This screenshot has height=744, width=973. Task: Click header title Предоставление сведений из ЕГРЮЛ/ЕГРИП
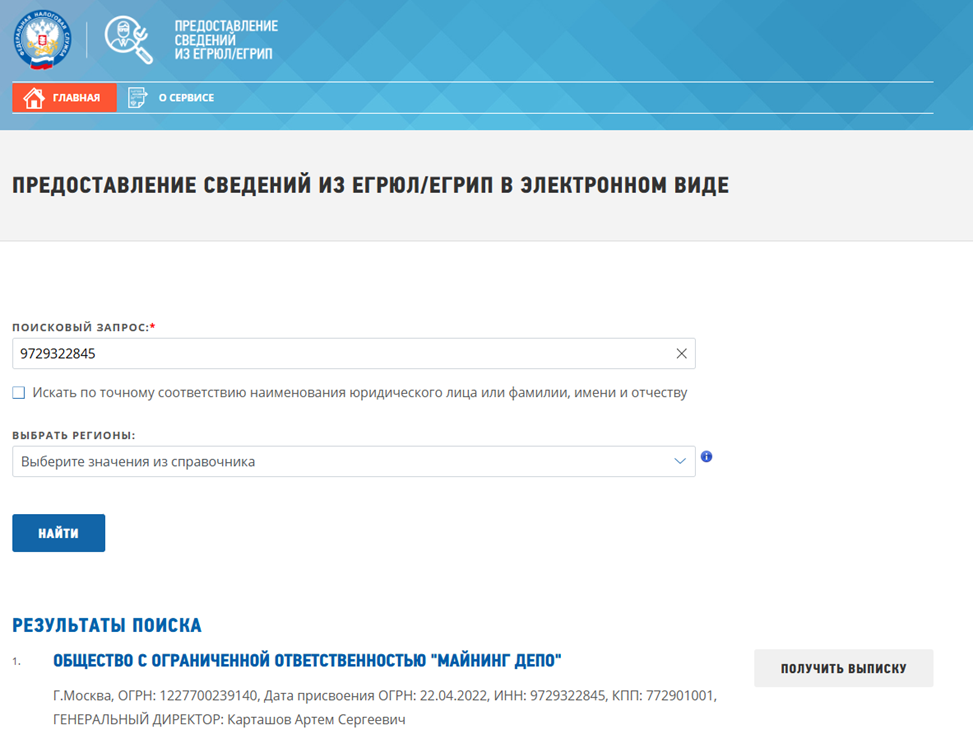coord(226,40)
